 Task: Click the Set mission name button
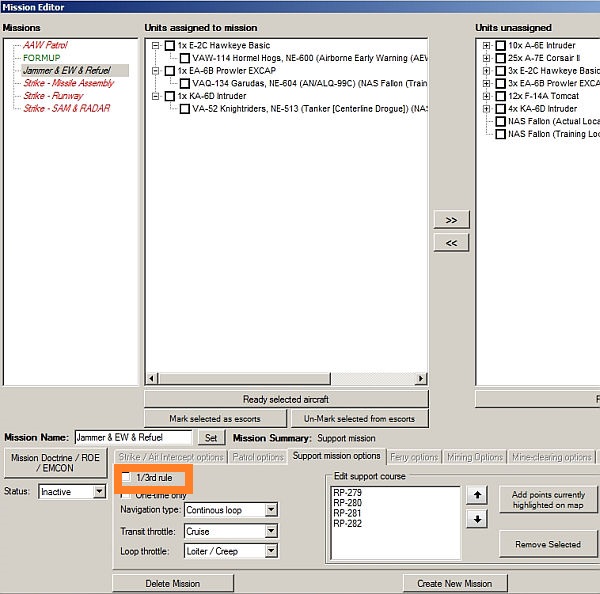211,437
